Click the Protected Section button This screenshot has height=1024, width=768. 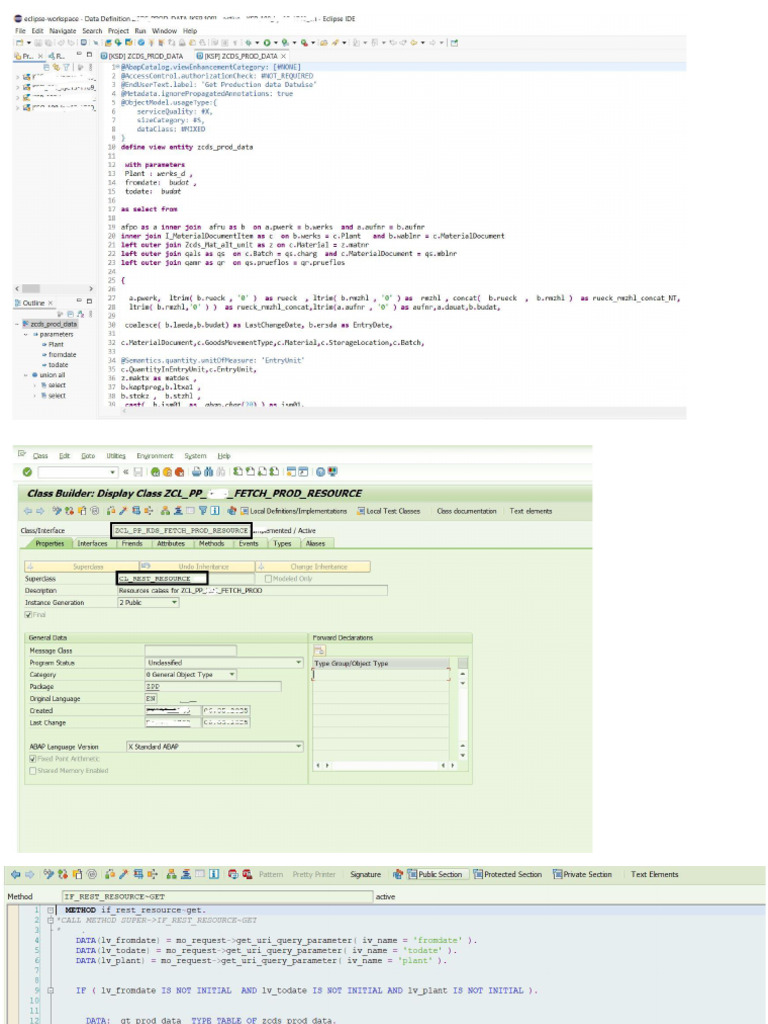click(507, 874)
